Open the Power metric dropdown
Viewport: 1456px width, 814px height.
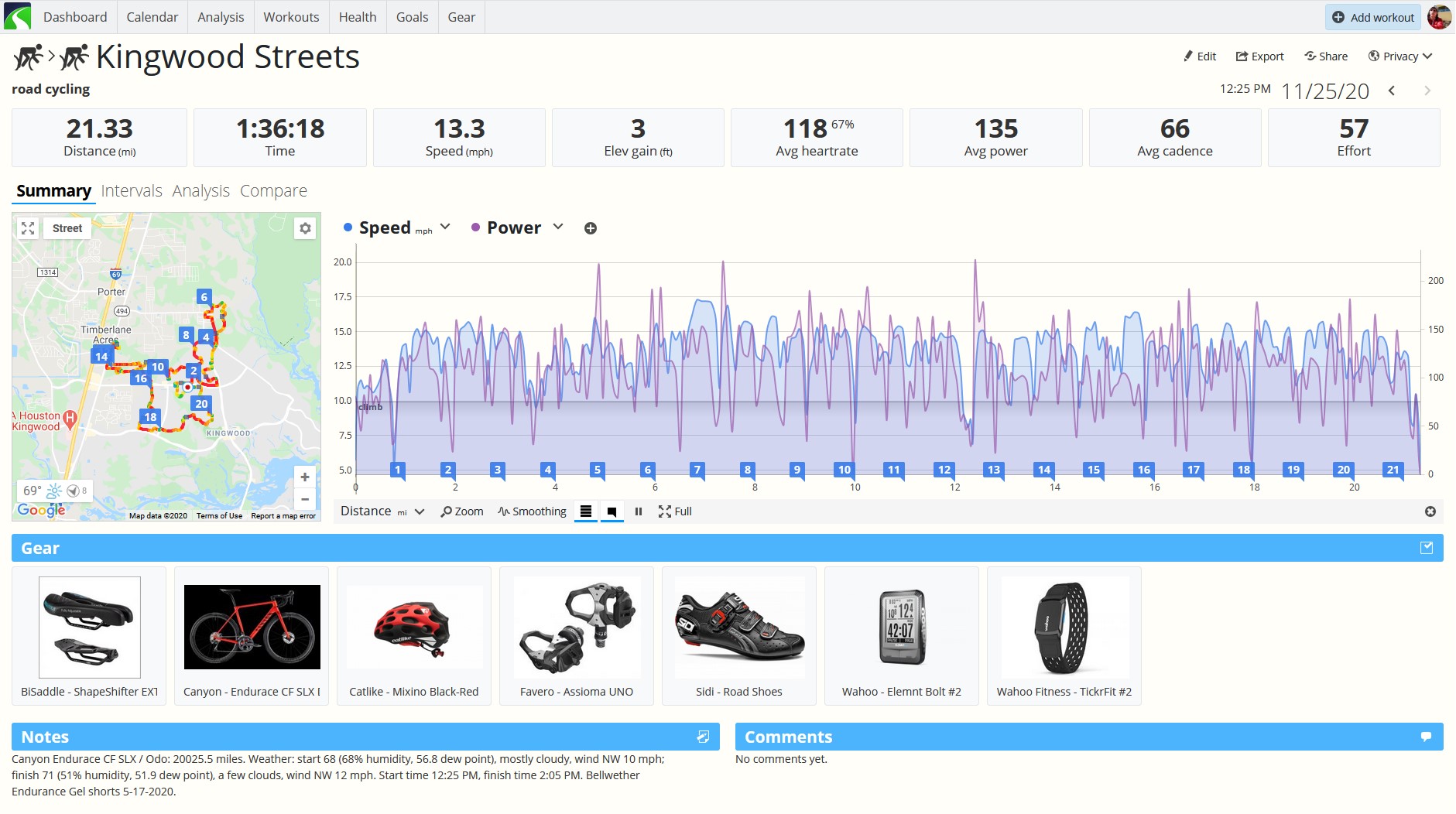click(558, 227)
